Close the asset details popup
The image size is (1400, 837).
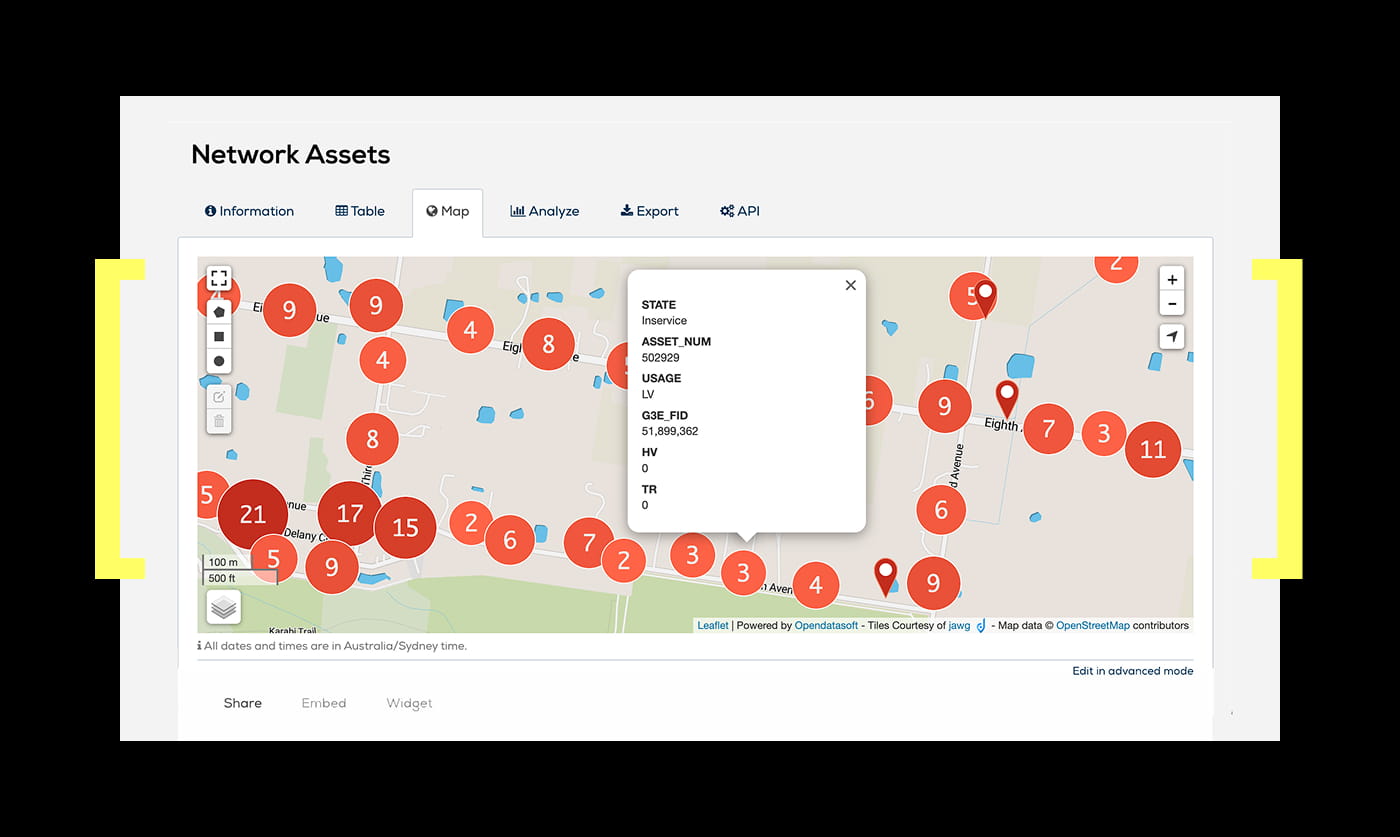pos(850,285)
